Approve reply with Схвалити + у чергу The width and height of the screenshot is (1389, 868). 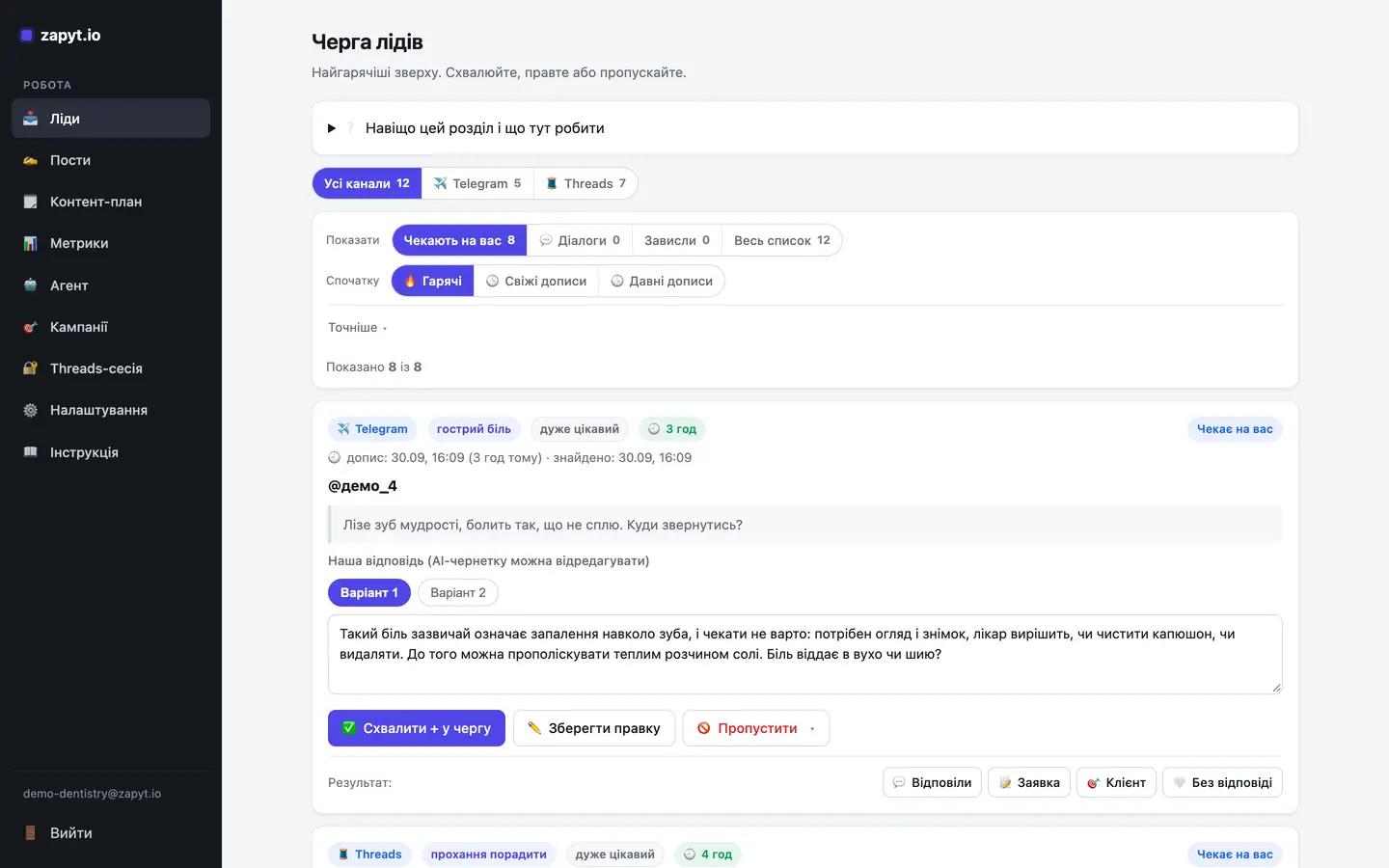click(x=417, y=728)
